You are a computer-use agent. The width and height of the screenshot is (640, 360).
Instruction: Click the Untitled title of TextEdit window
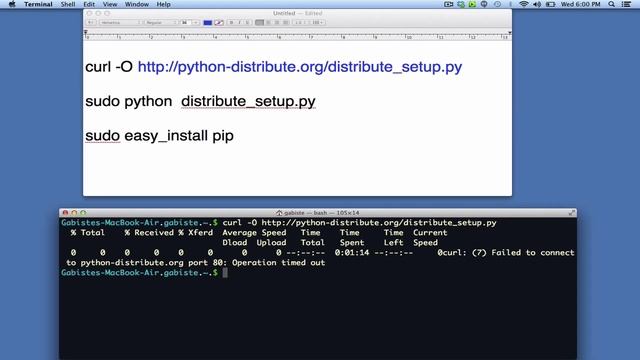(x=284, y=13)
